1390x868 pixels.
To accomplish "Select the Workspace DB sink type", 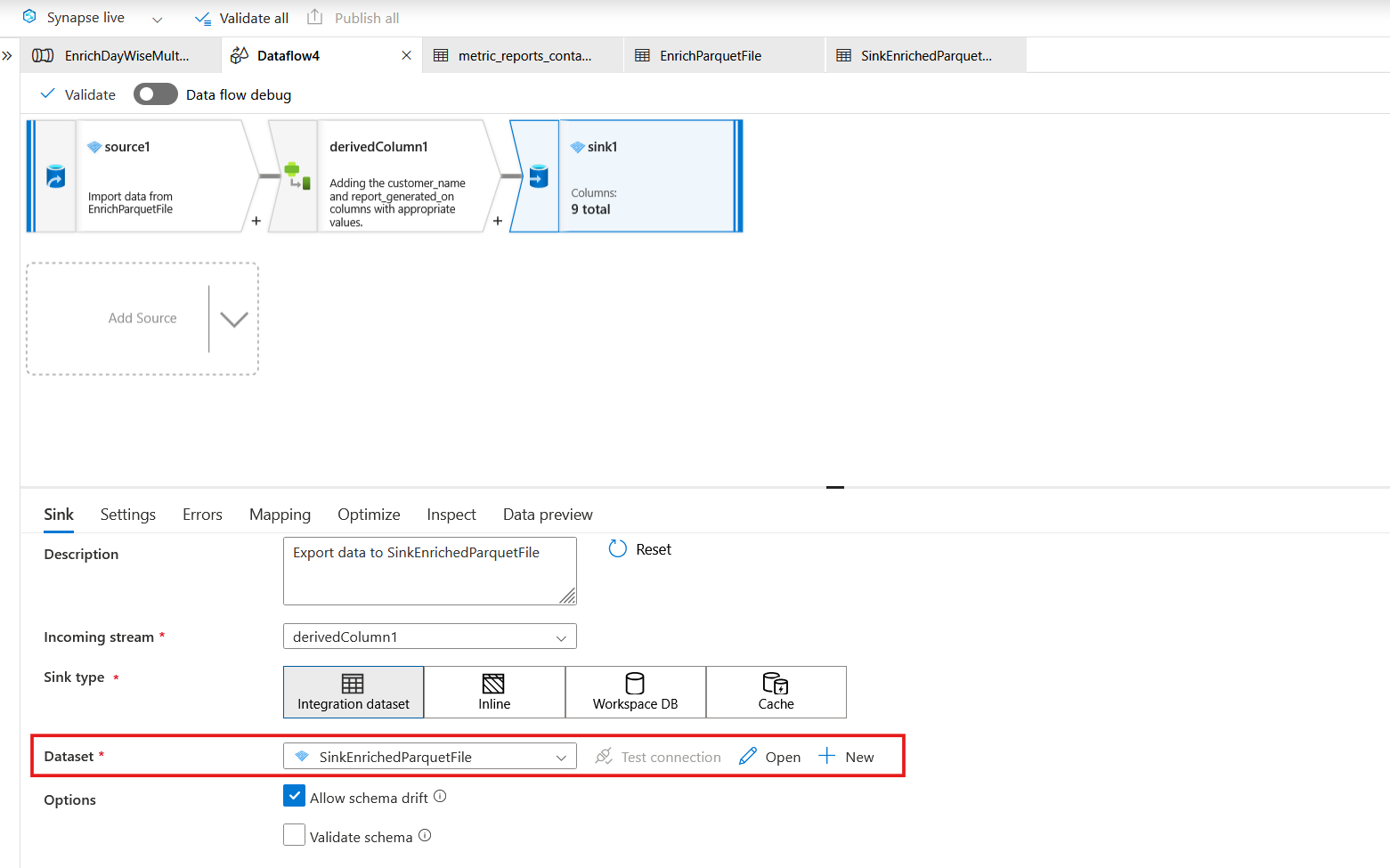I will tap(635, 692).
